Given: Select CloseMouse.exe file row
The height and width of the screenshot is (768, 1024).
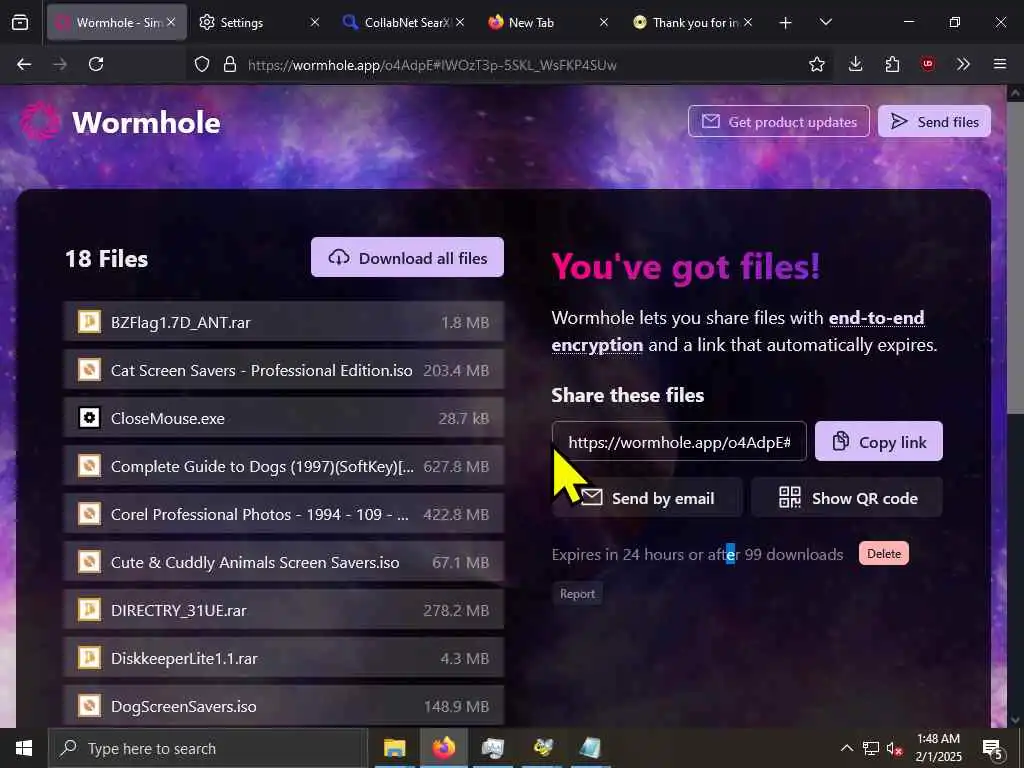Looking at the screenshot, I should point(283,418).
